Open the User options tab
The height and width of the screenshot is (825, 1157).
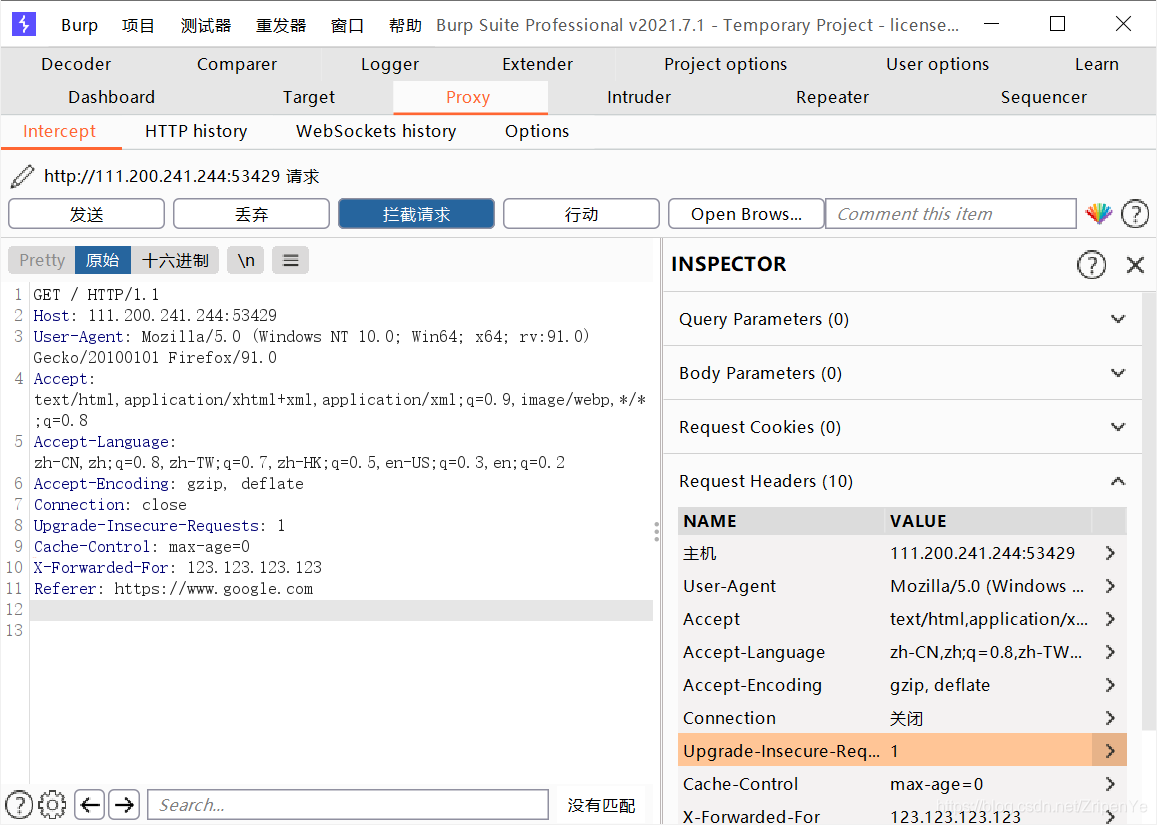pos(937,64)
